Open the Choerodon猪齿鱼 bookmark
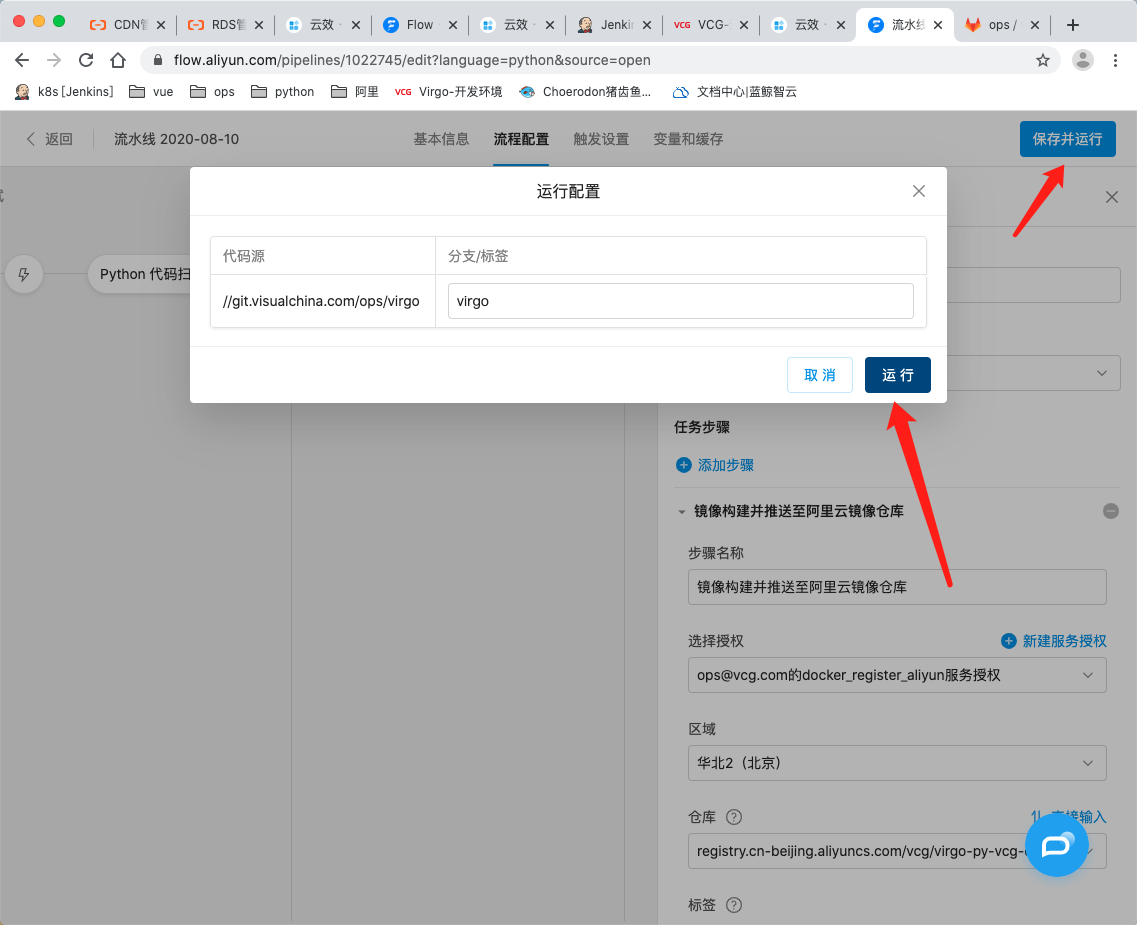Viewport: 1137px width, 925px height. click(x=586, y=91)
